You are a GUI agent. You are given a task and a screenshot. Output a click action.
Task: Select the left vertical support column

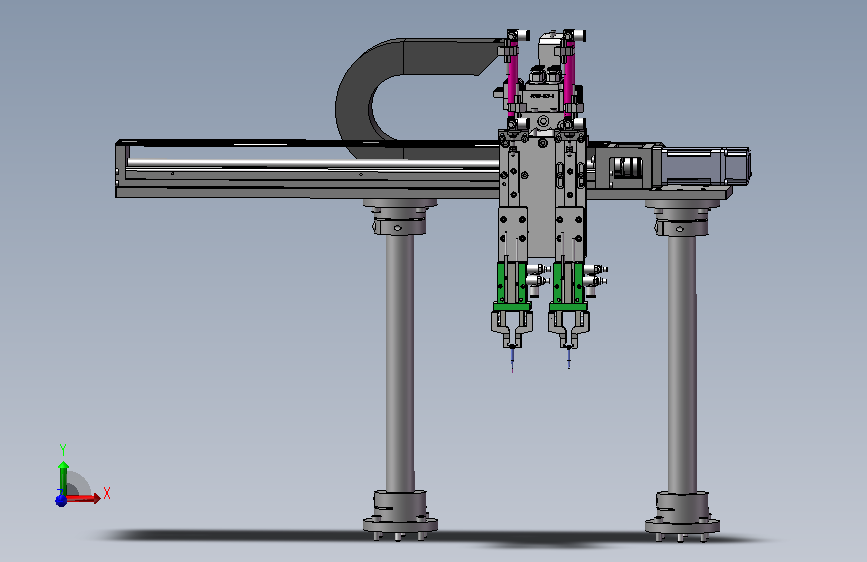tap(400, 362)
